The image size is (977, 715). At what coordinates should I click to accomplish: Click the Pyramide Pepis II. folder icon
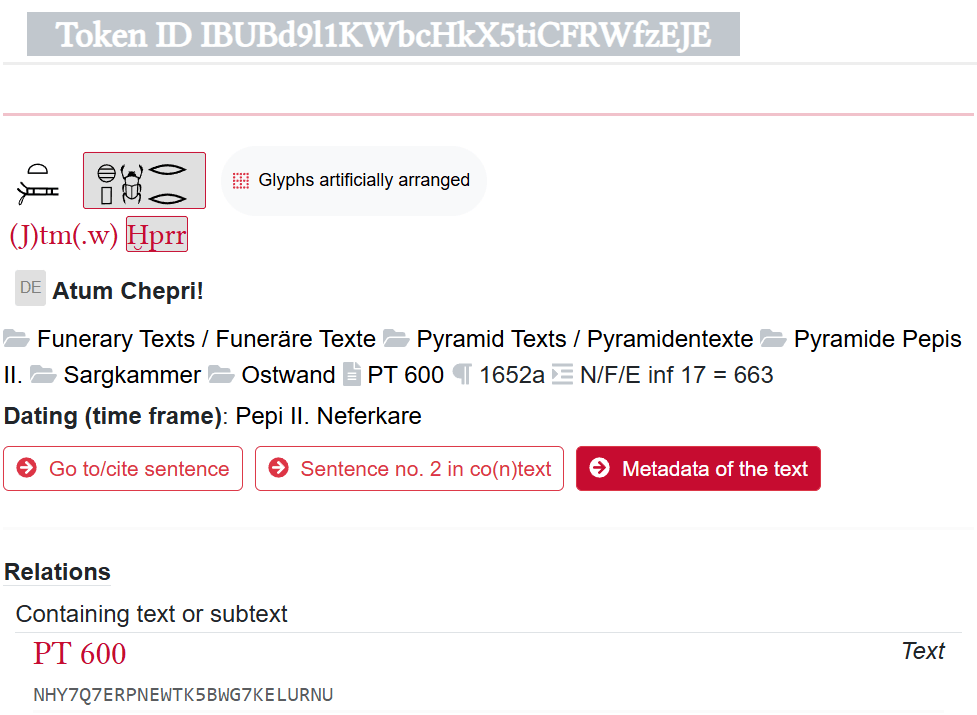click(773, 339)
